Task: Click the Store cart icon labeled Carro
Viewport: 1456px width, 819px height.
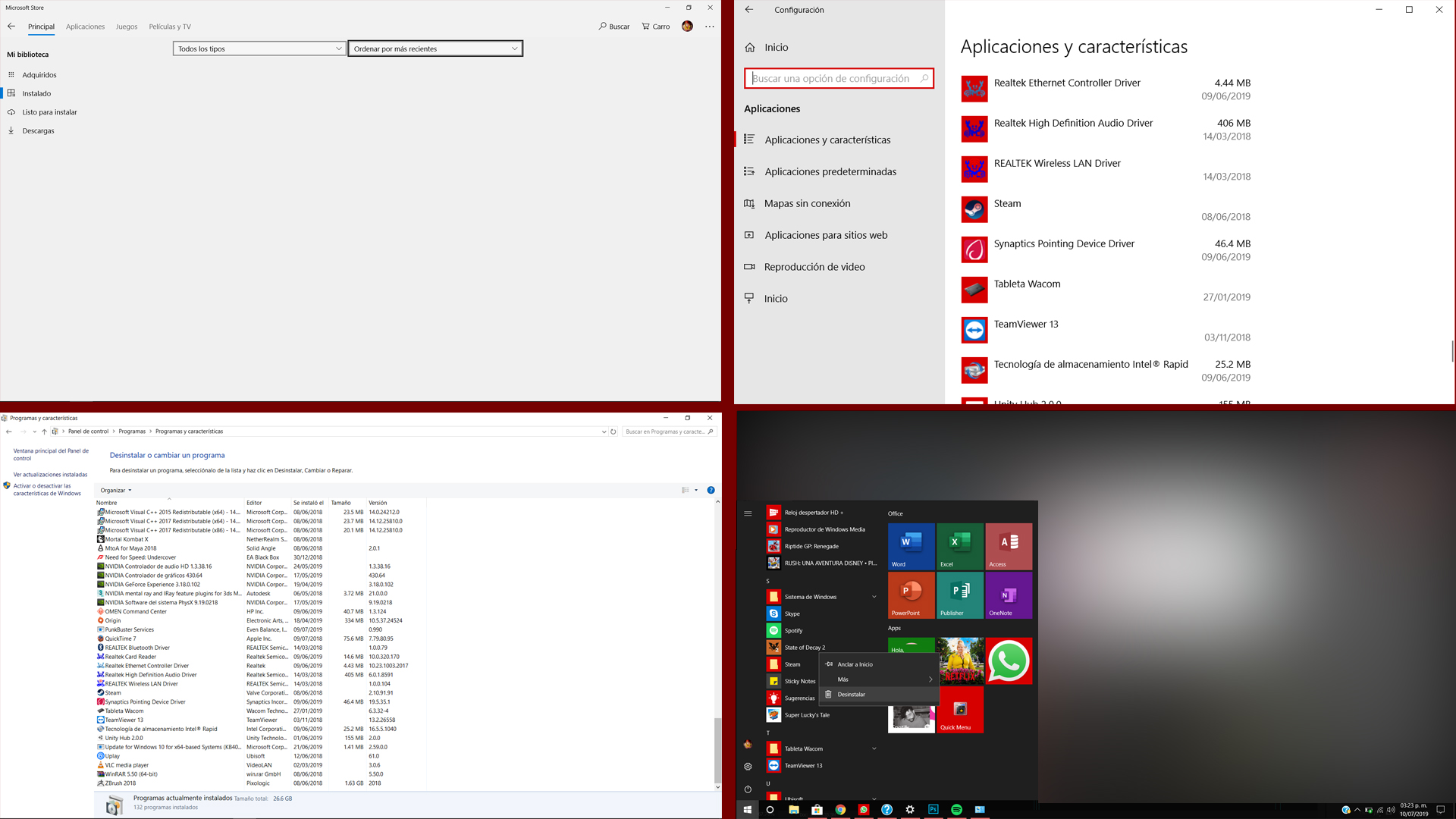Action: (x=656, y=27)
